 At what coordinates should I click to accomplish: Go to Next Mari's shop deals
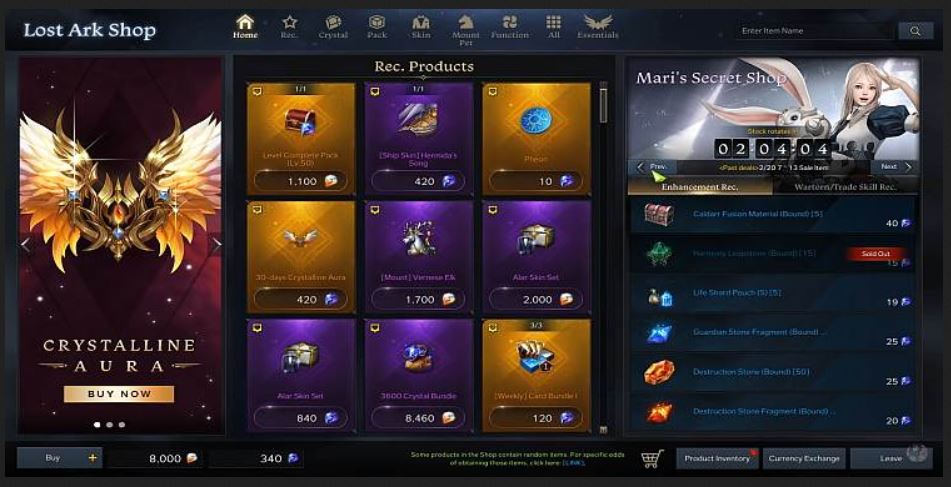click(894, 167)
